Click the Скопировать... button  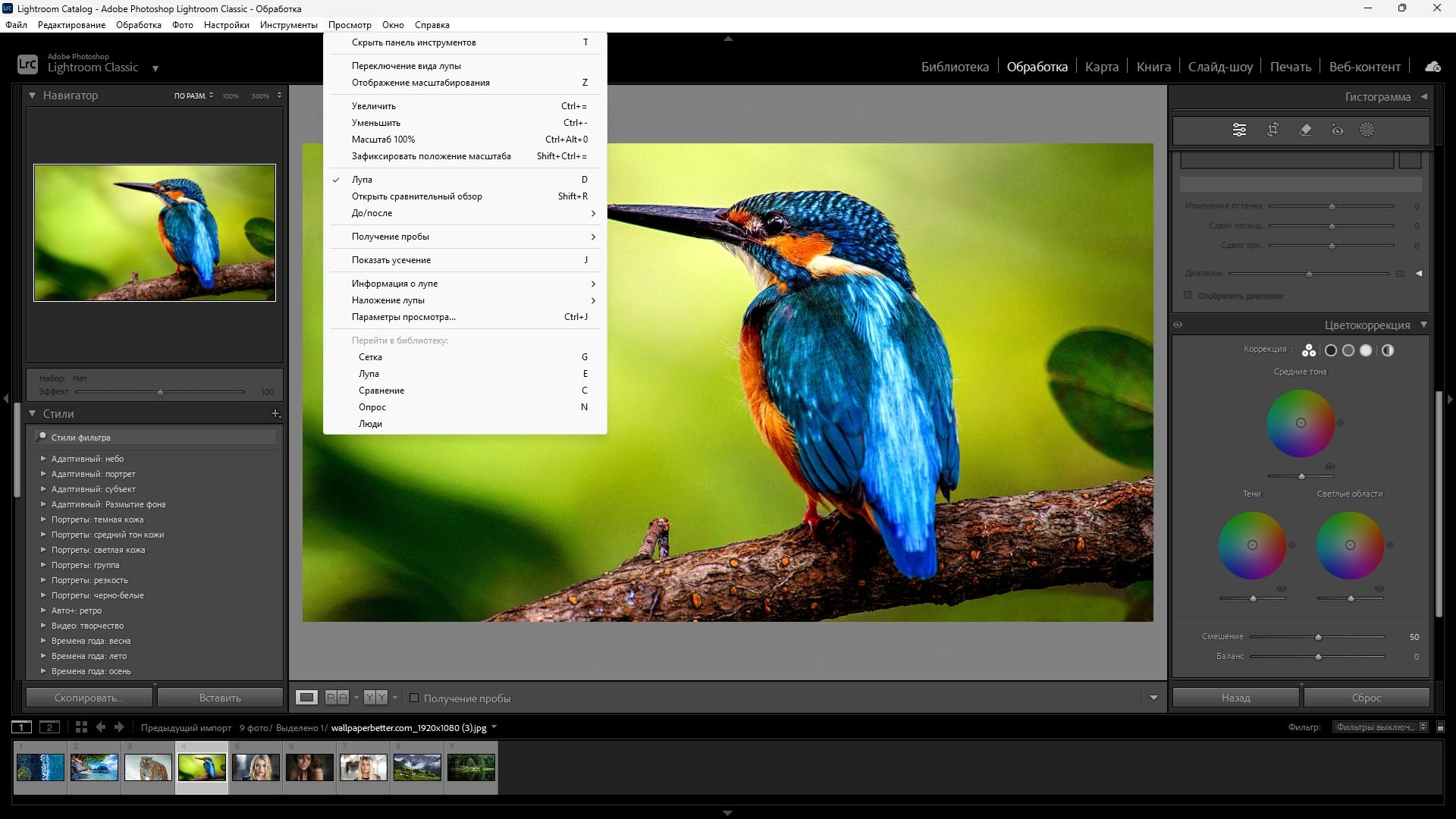89,698
